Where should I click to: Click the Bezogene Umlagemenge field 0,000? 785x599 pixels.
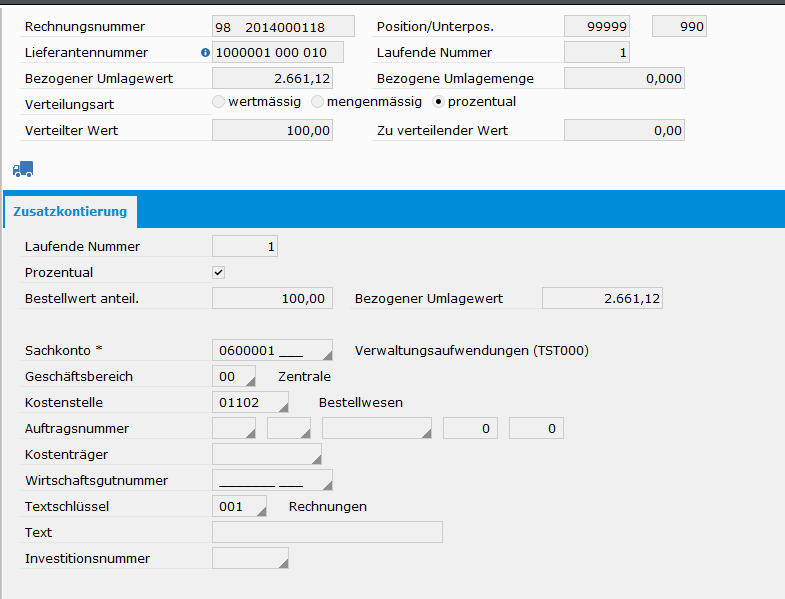pyautogui.click(x=624, y=78)
